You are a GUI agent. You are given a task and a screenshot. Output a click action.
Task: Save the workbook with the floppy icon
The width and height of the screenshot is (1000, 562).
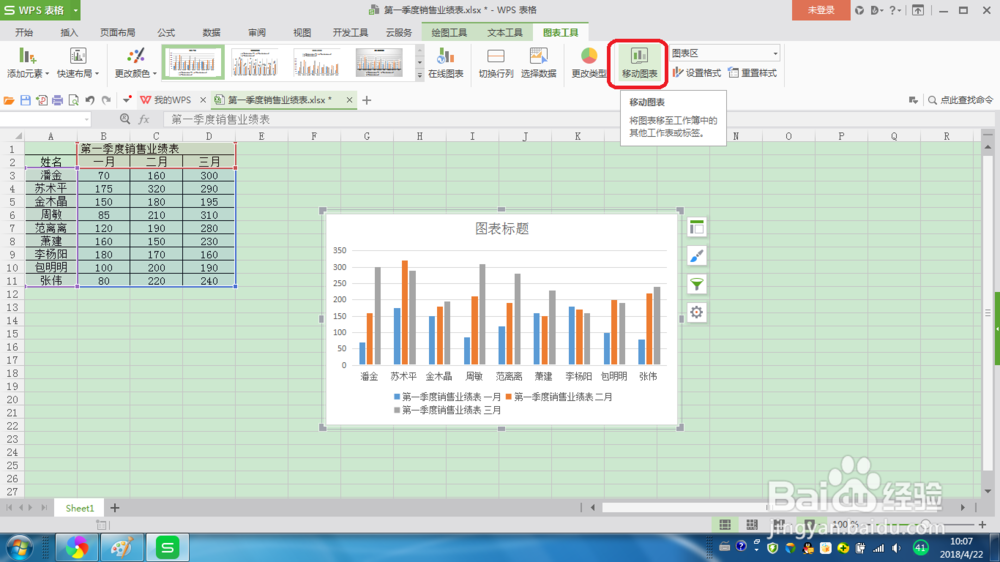26,100
